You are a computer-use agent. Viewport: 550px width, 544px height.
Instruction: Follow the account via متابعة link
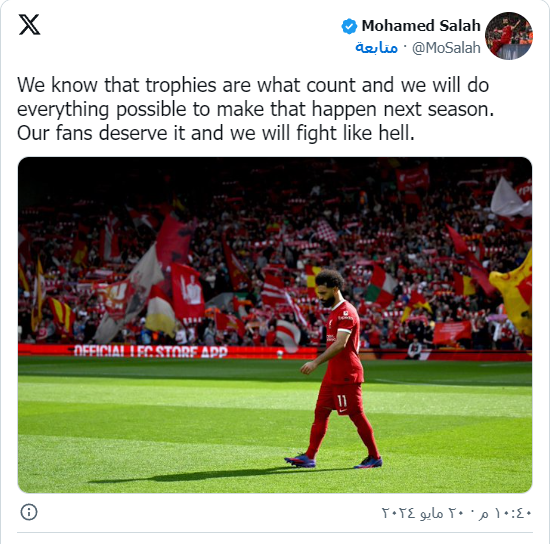[376, 47]
